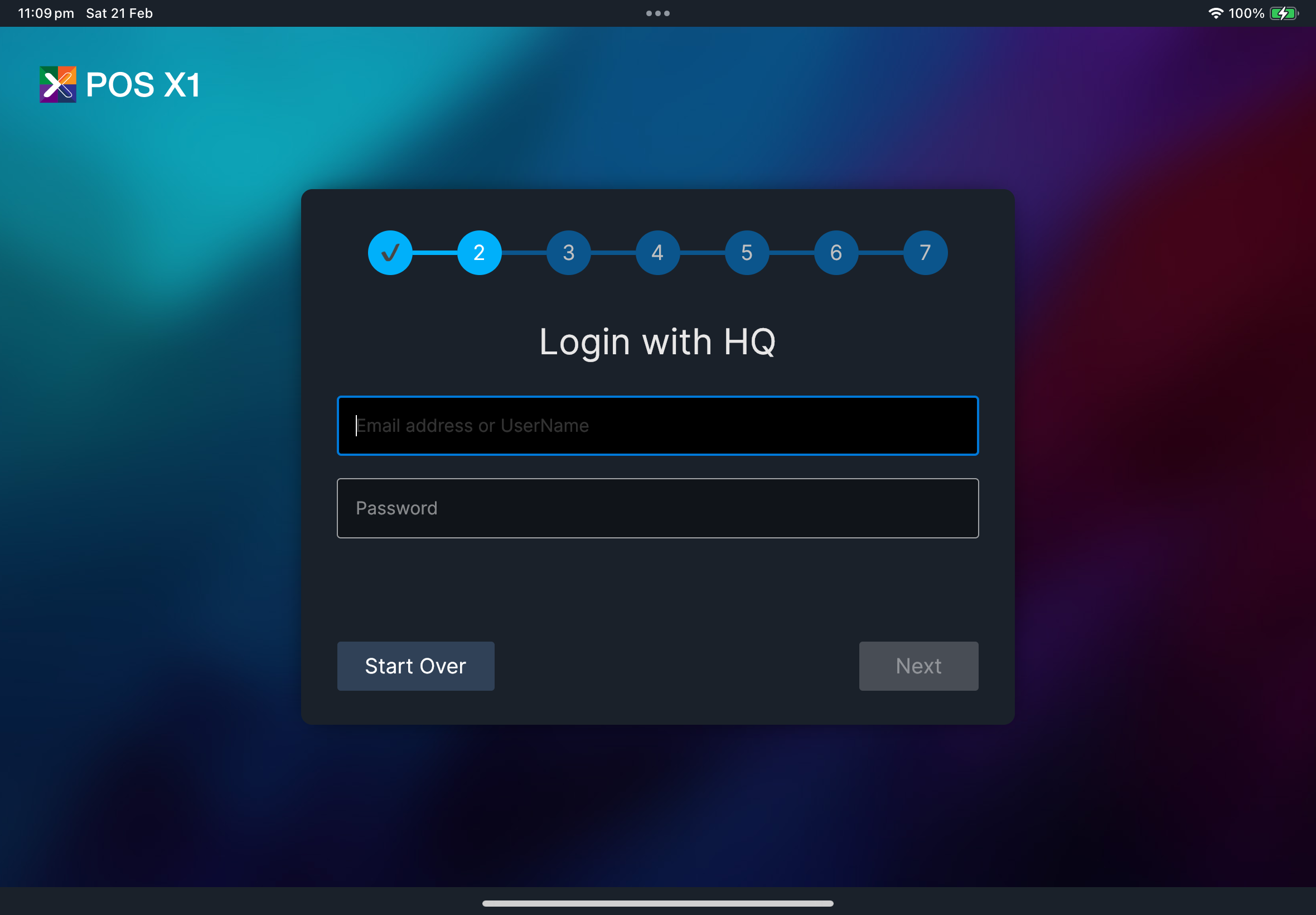Click the completed checkmark step indicator
Screen dimensions: 1316x915
tap(390, 252)
